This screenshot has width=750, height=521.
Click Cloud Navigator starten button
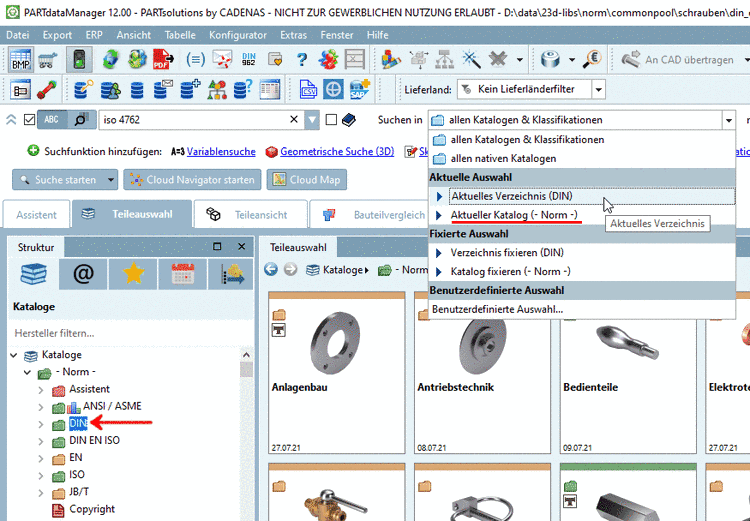(x=192, y=180)
